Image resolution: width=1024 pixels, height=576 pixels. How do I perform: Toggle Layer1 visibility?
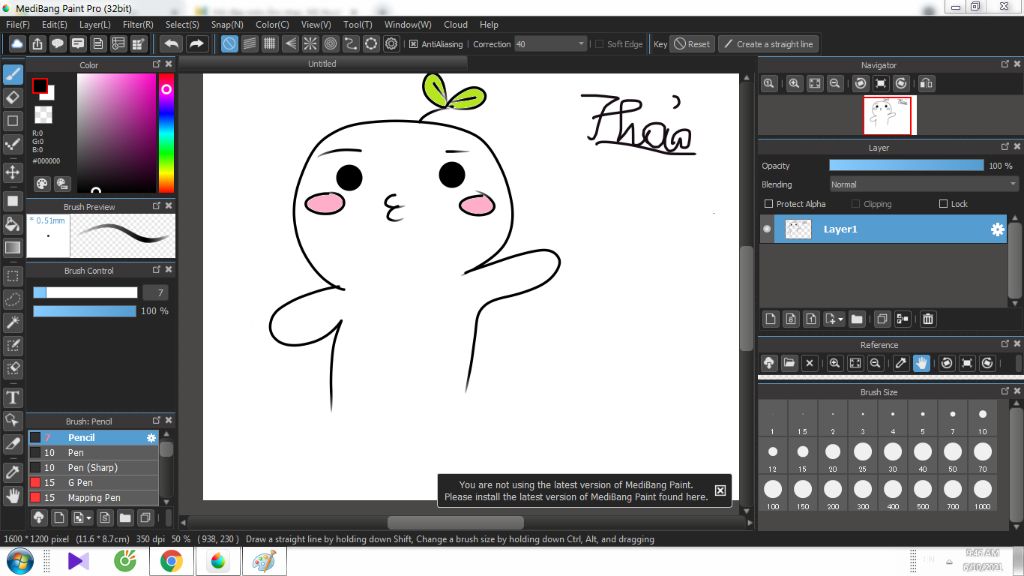(x=767, y=229)
